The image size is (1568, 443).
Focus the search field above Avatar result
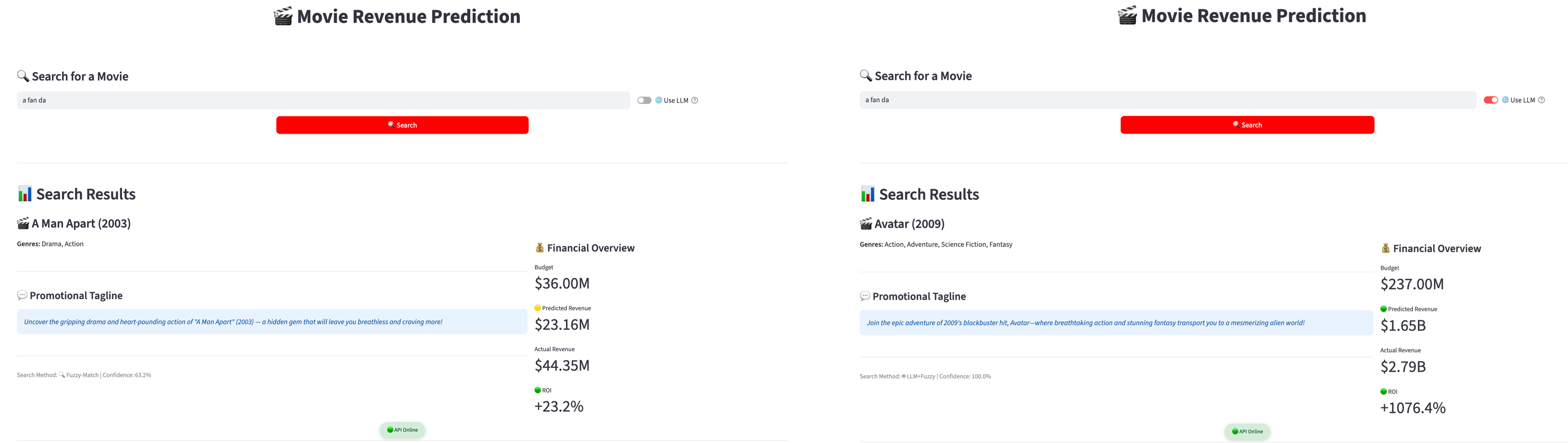point(1167,100)
